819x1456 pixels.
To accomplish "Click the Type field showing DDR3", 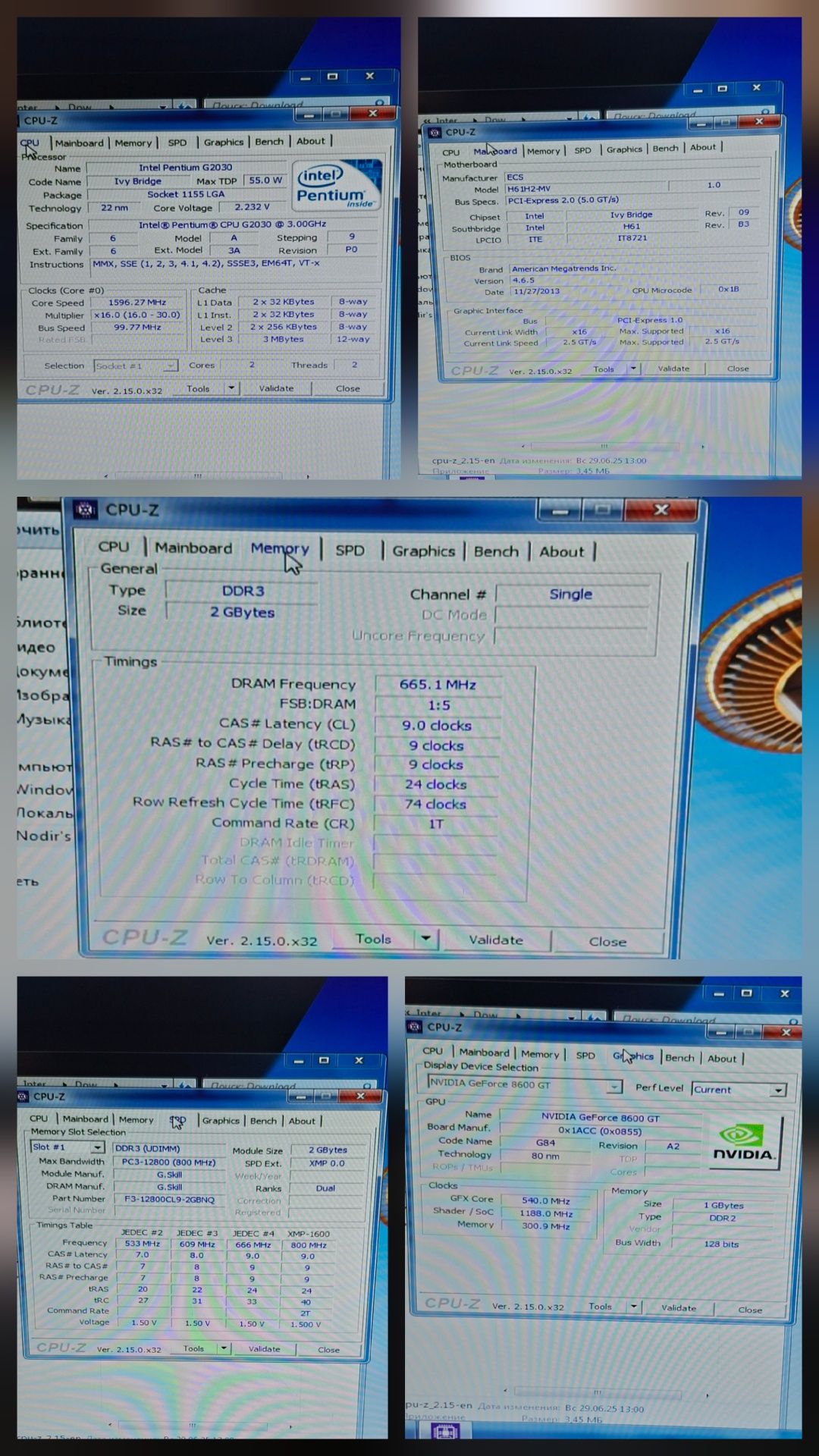I will [x=243, y=591].
